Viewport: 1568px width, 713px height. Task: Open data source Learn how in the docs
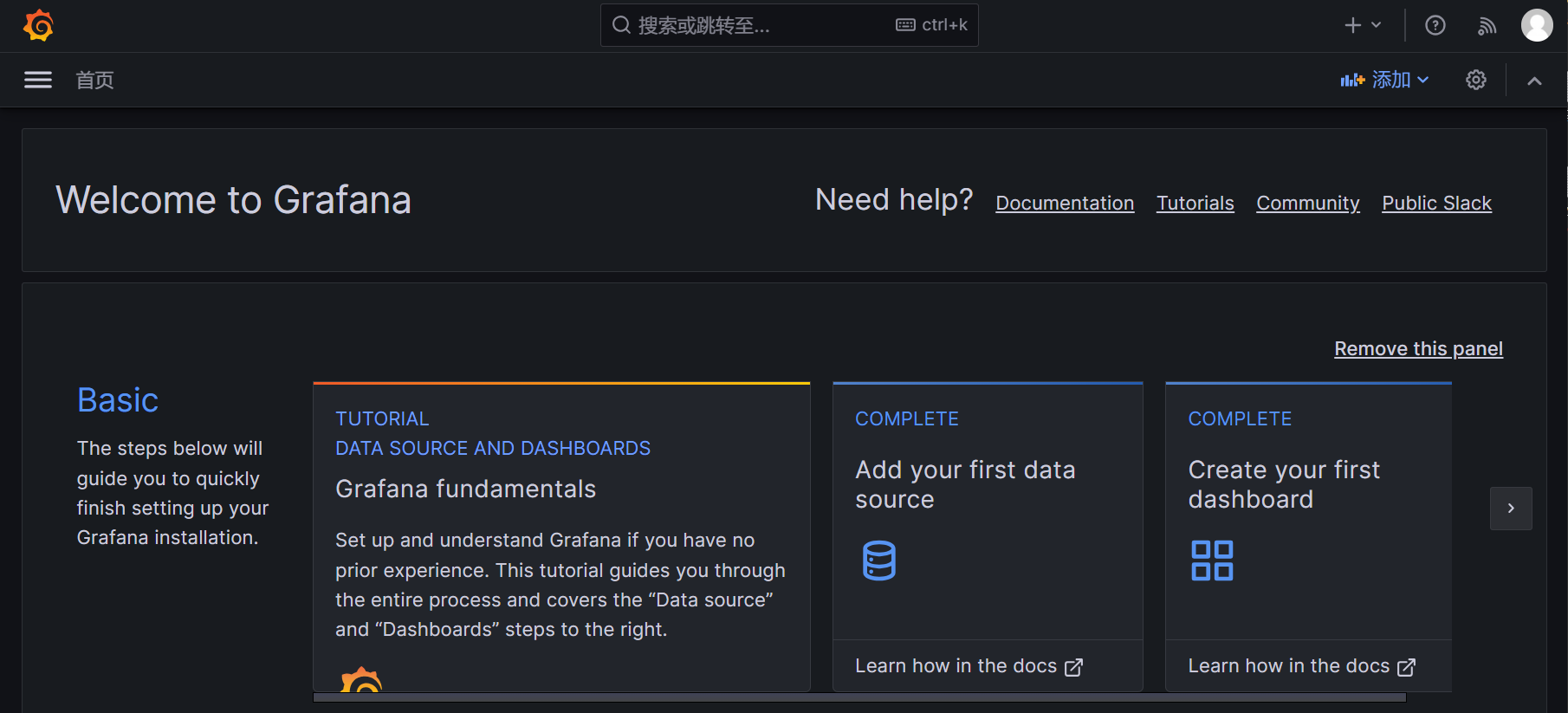(969, 666)
